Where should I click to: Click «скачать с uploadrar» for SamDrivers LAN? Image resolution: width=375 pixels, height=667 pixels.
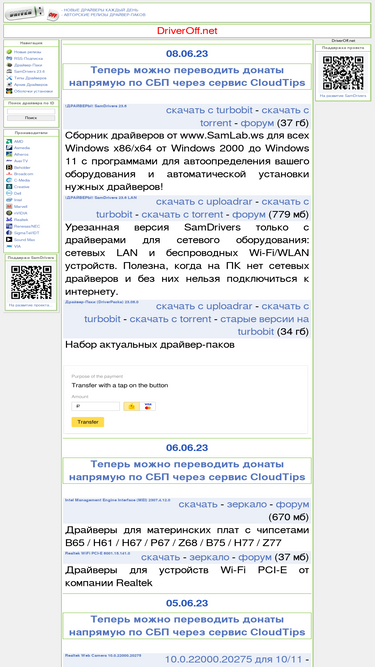pyautogui.click(x=204, y=202)
